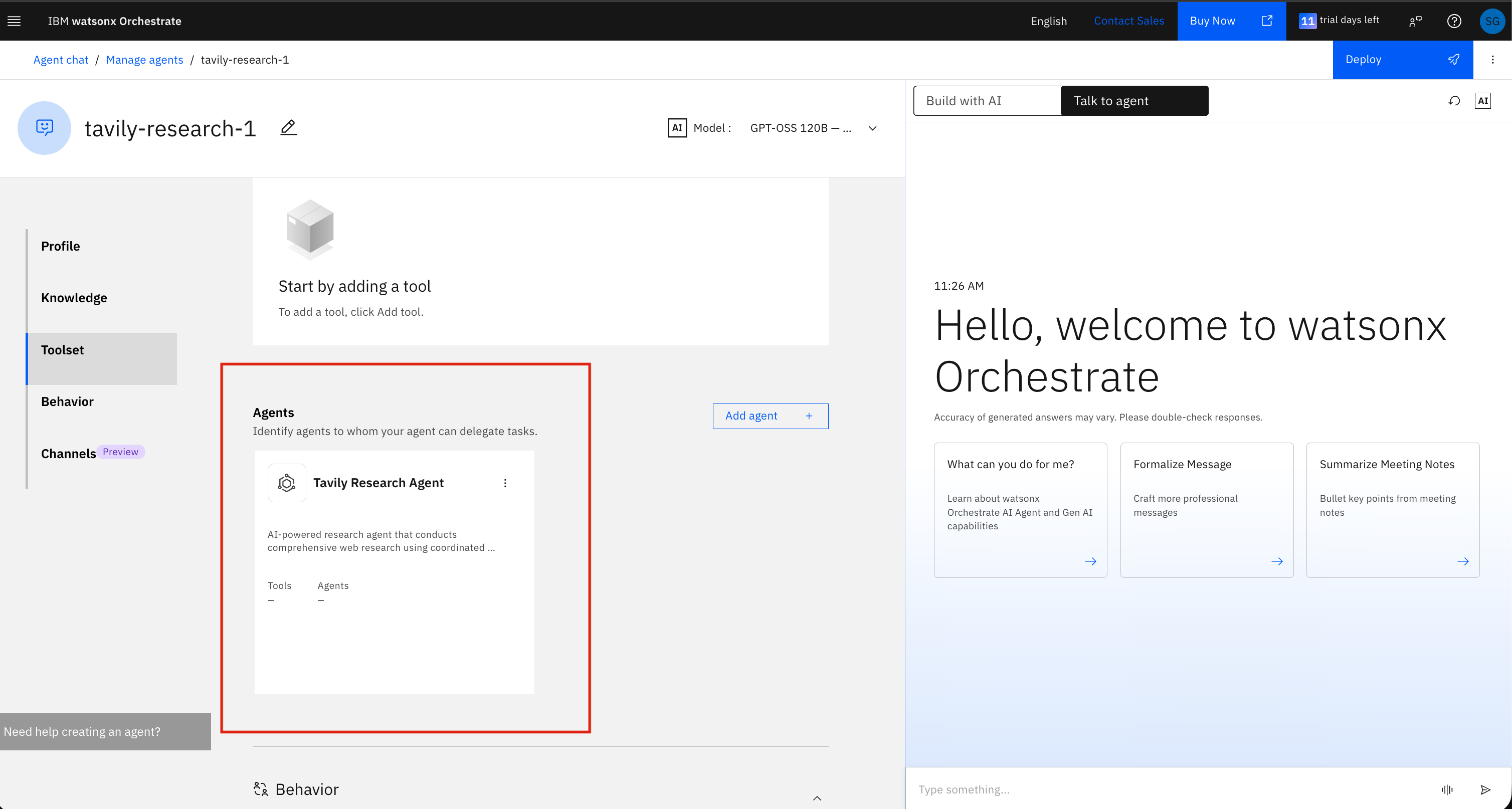Open Tavily Research Agent options menu
Viewport: 1512px width, 809px height.
click(x=505, y=483)
